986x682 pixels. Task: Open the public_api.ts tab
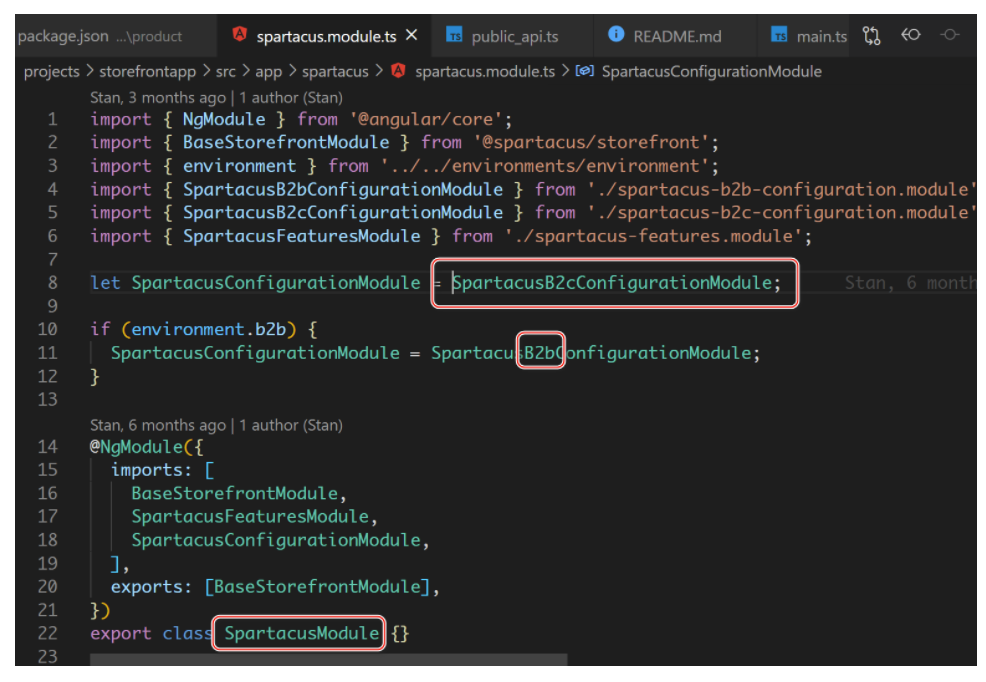515,36
